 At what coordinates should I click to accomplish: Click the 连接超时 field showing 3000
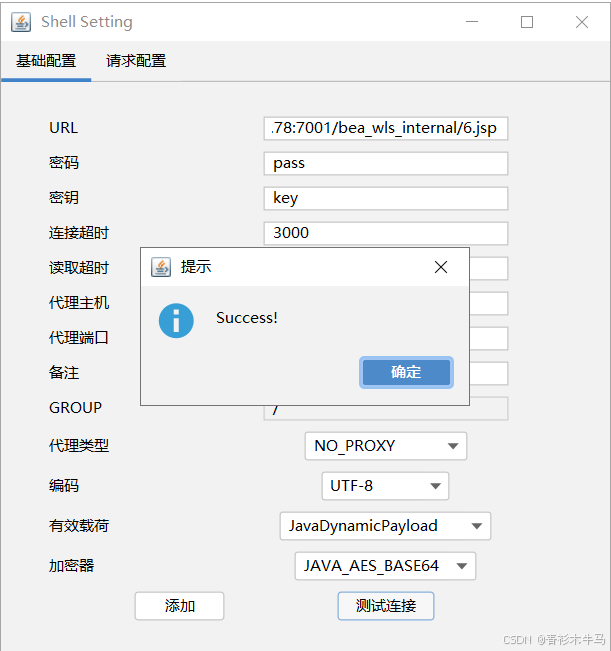point(386,233)
